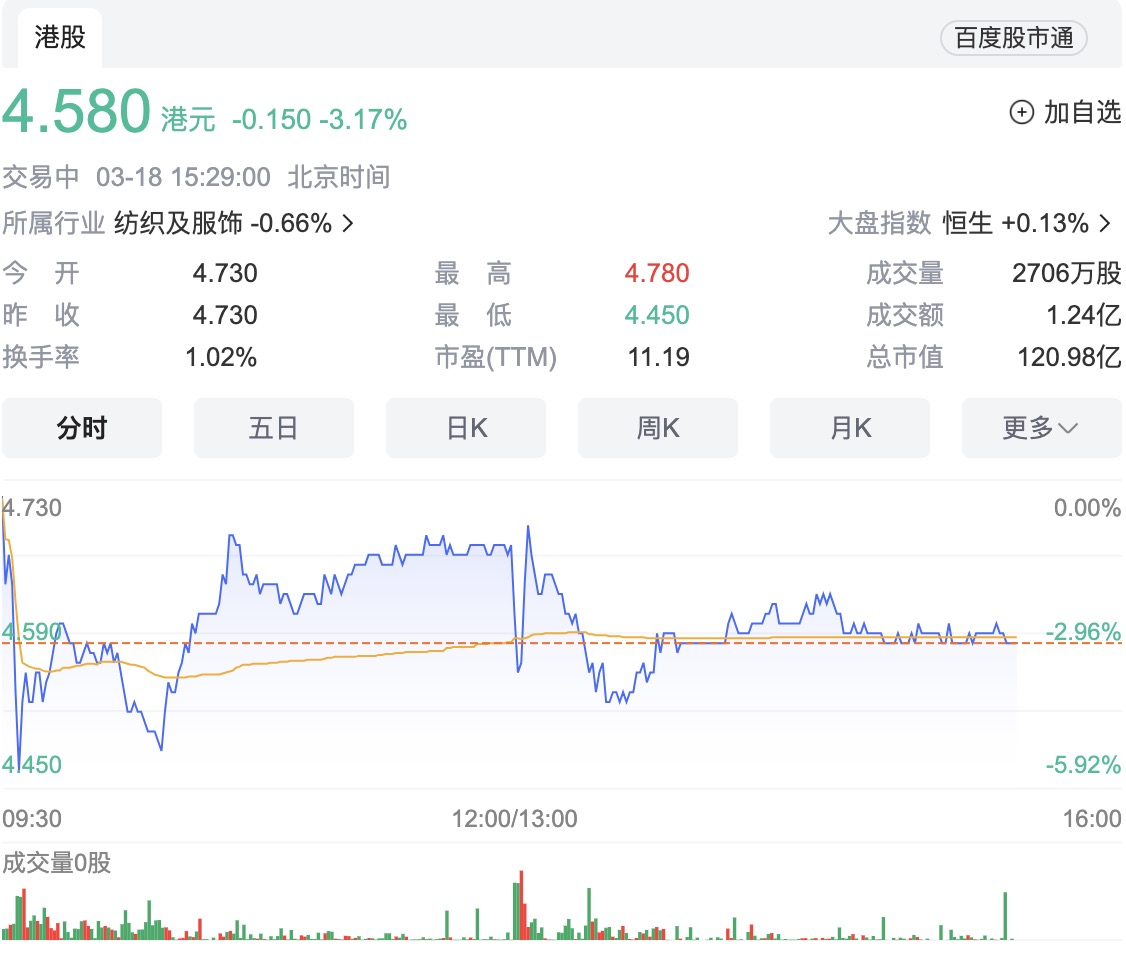The height and width of the screenshot is (964, 1126).
Task: Click the current price 4.580
Action: coord(76,112)
